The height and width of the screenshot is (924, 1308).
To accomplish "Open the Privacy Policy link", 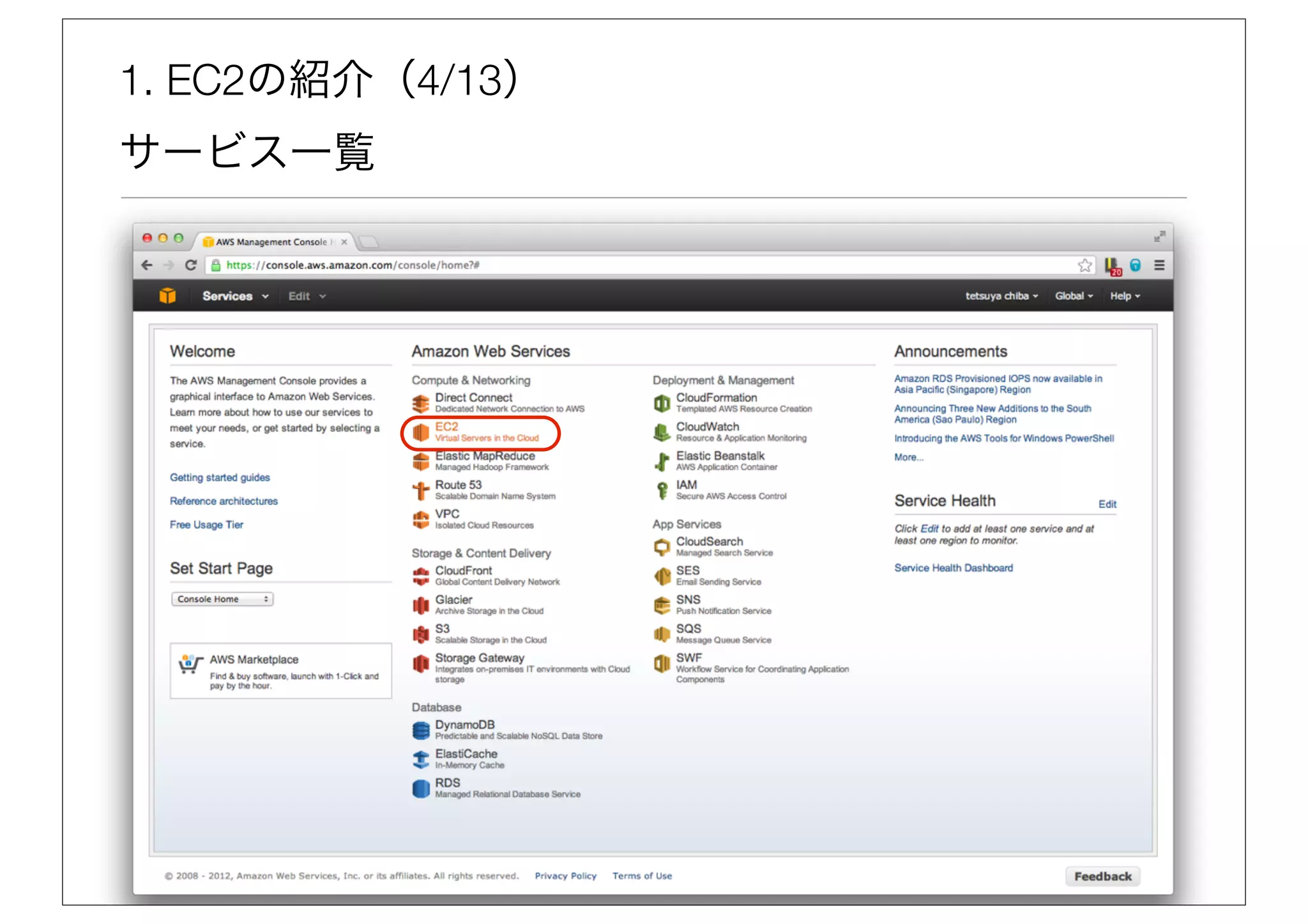I will [565, 876].
